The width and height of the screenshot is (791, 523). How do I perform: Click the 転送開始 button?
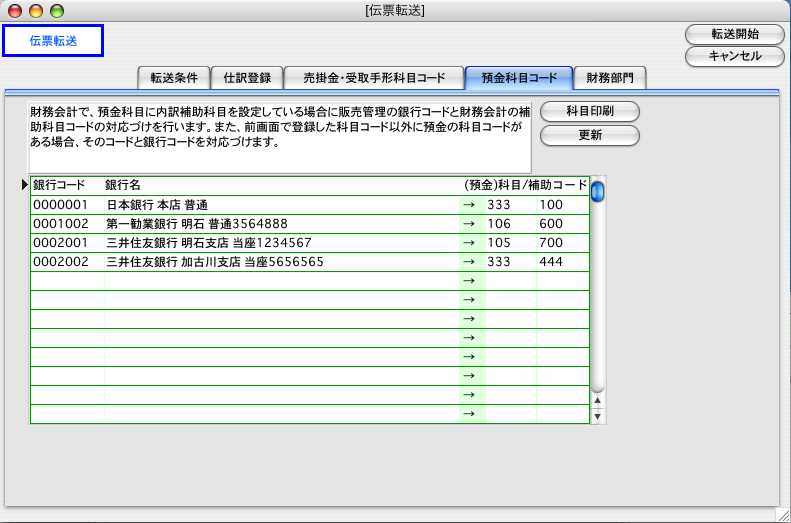[x=734, y=34]
